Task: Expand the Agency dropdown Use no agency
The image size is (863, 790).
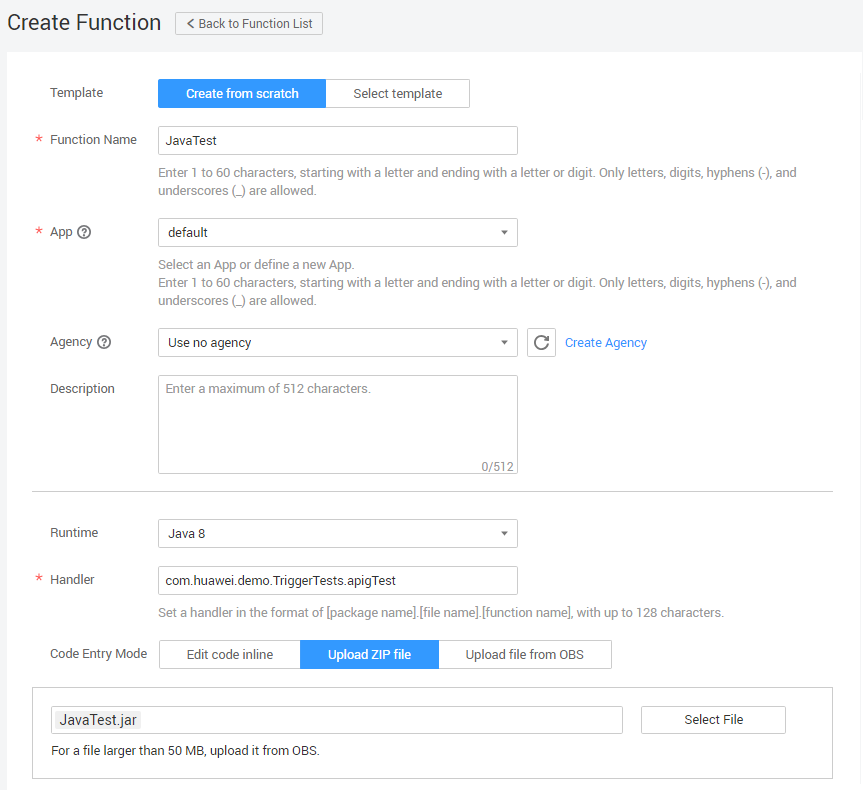Action: pyautogui.click(x=337, y=342)
